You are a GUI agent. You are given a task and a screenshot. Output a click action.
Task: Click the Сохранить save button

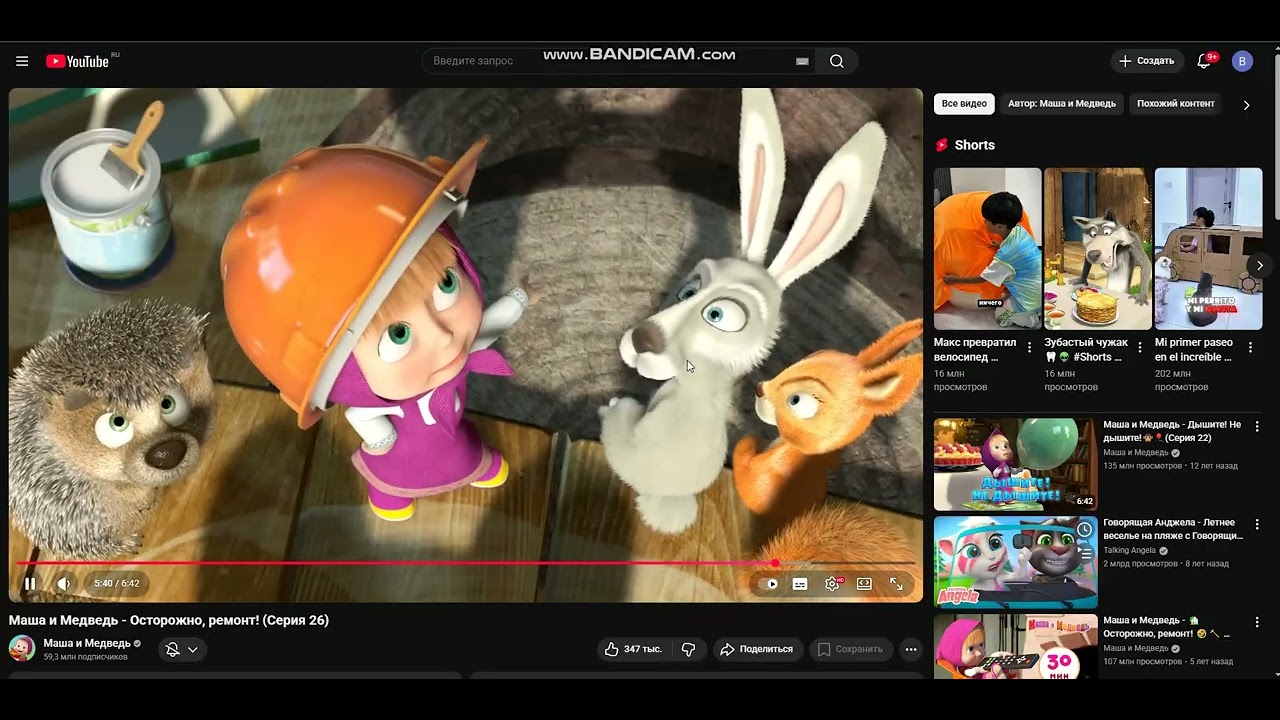coord(851,649)
